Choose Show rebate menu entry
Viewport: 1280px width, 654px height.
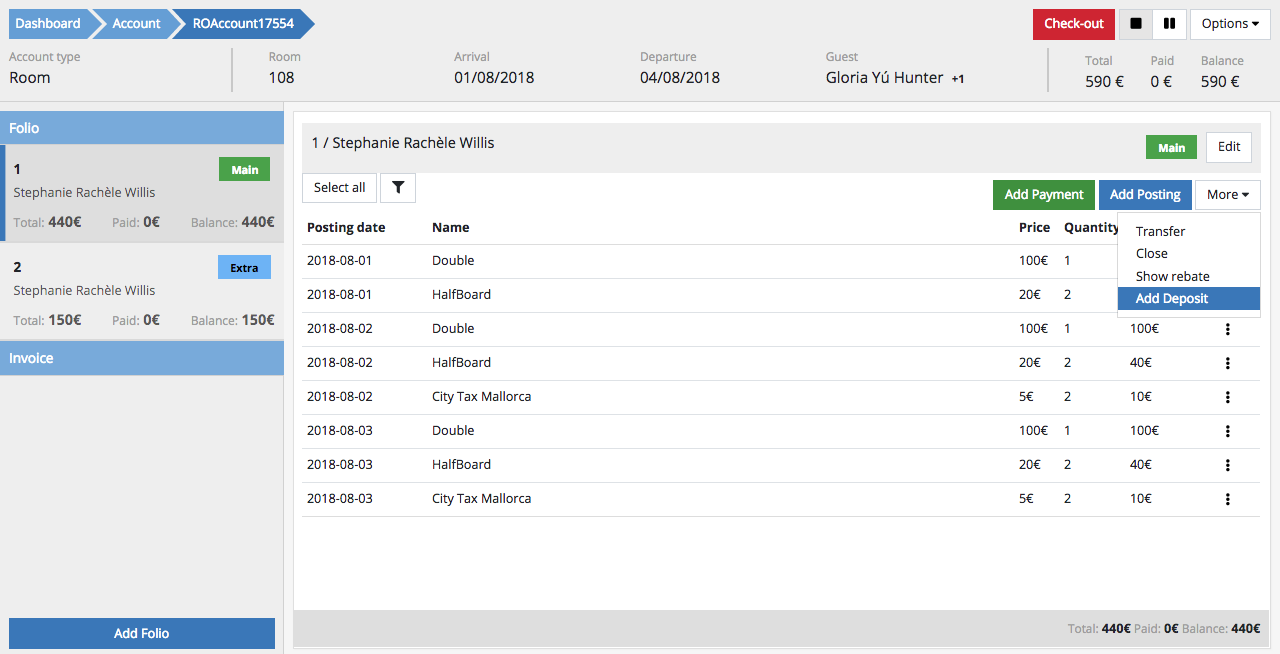coord(1172,277)
